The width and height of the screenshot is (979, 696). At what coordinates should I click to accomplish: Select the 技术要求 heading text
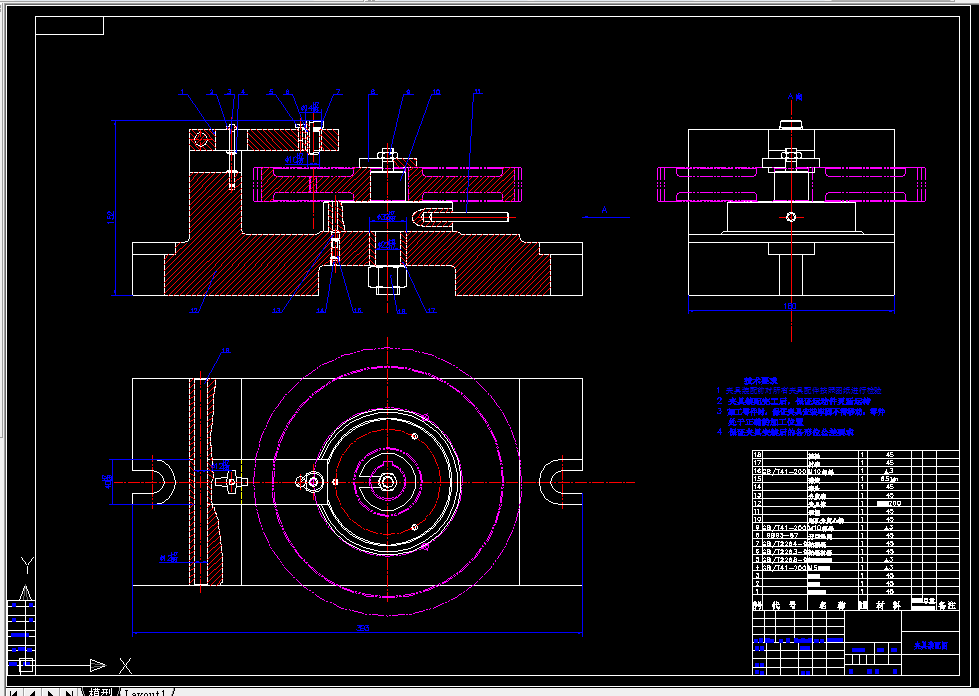point(760,380)
